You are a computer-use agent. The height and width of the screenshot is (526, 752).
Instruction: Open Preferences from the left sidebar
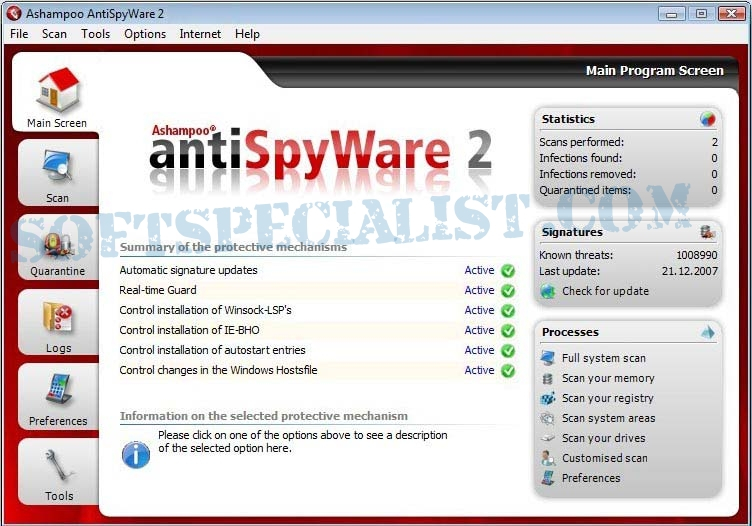[57, 397]
